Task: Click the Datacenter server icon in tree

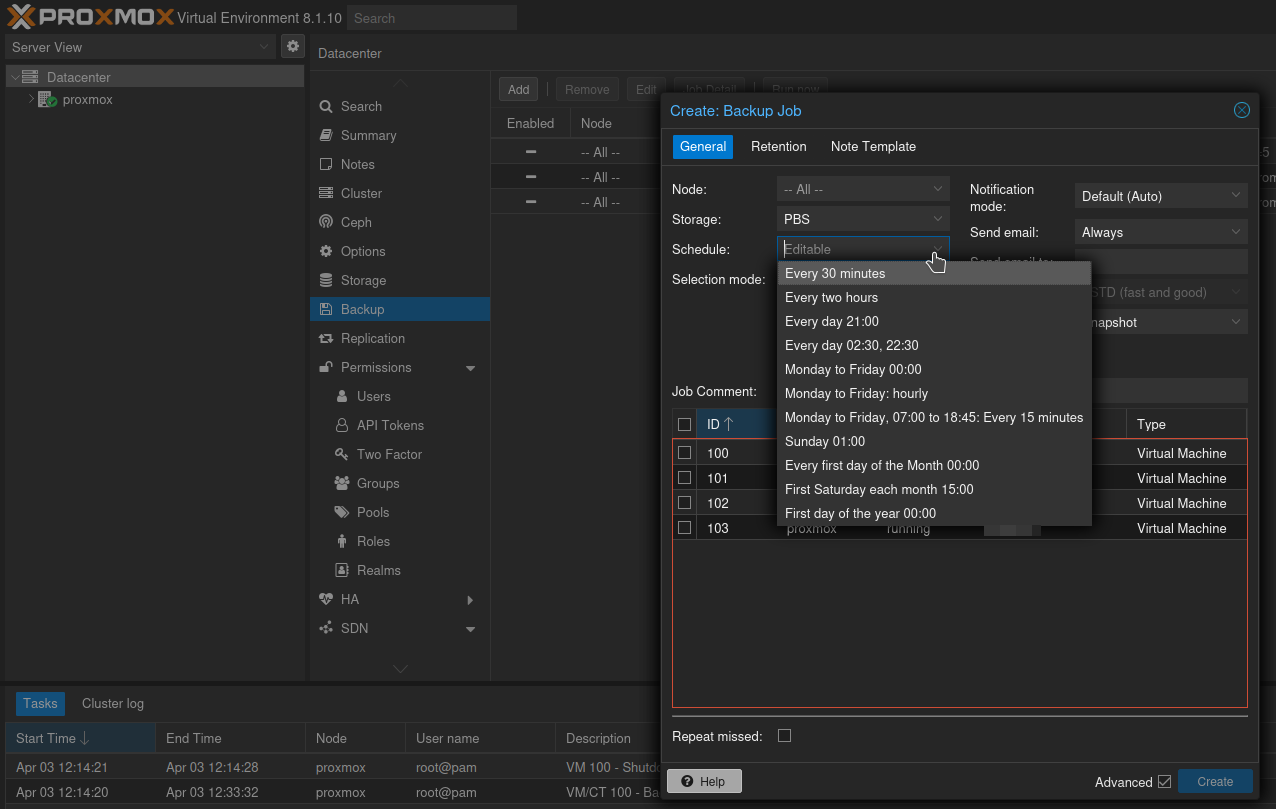Action: [x=30, y=77]
